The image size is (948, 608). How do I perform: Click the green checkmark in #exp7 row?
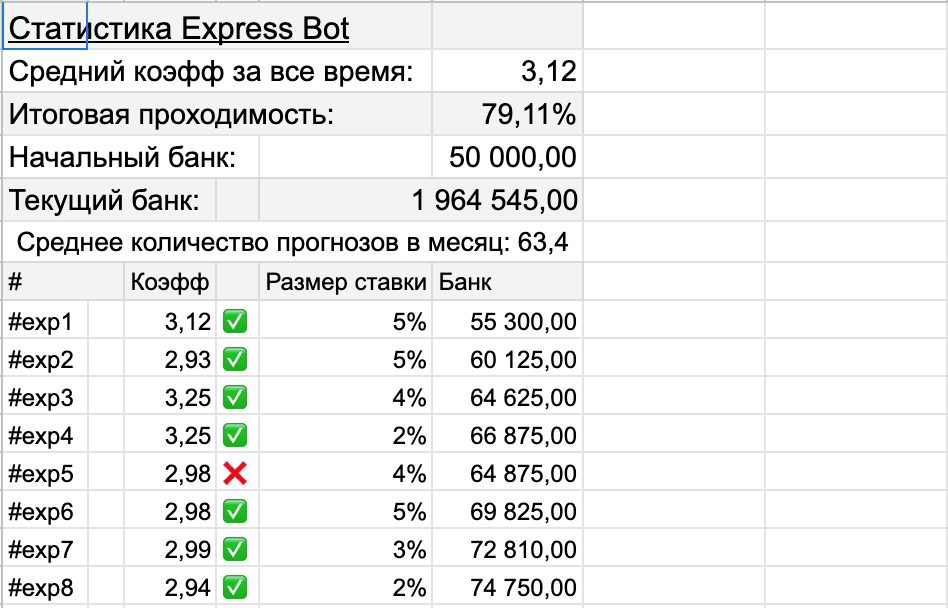(237, 550)
